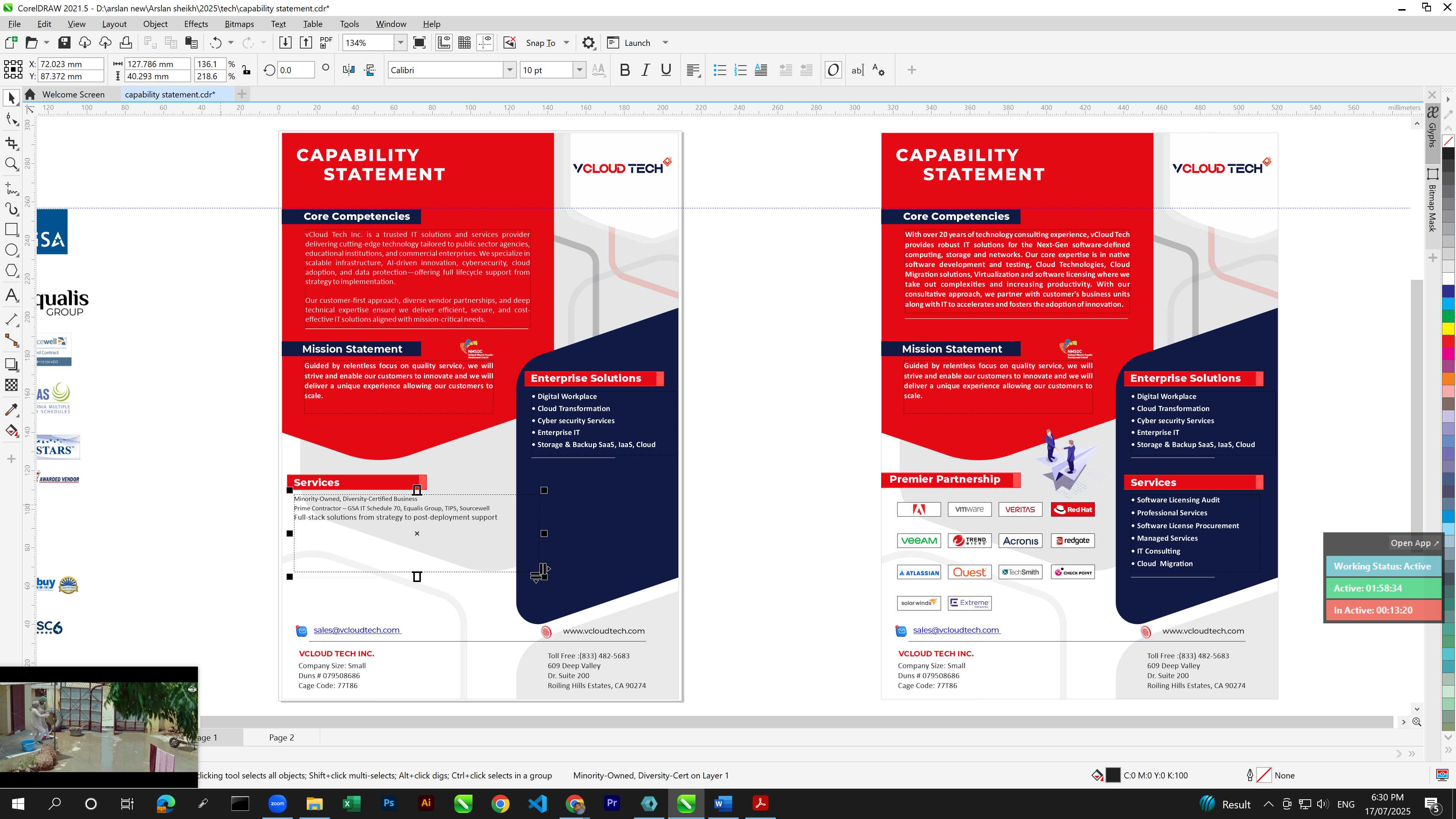Select the Interactive Fill tool
1456x819 pixels.
coord(11,431)
